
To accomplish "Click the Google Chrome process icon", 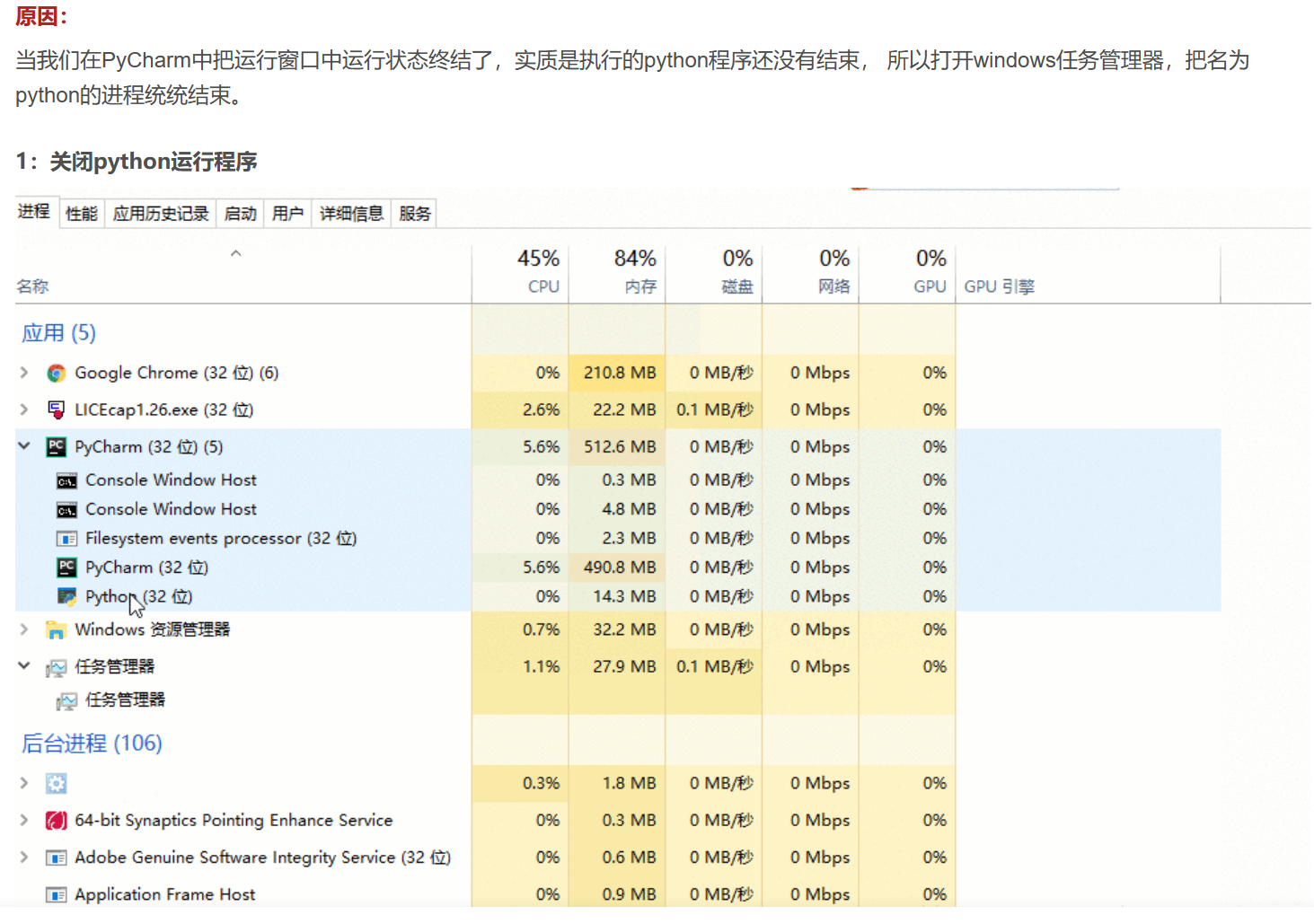I will click(x=57, y=374).
